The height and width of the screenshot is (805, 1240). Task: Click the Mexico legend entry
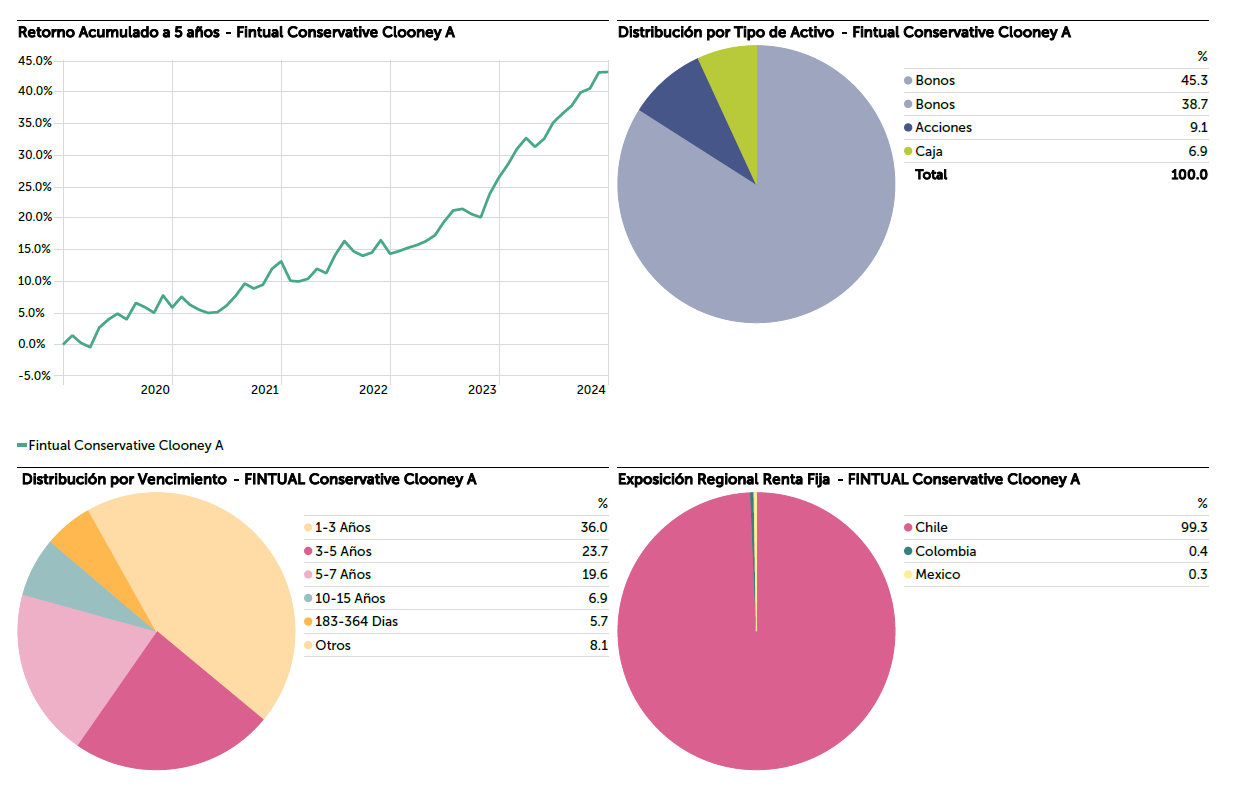937,575
